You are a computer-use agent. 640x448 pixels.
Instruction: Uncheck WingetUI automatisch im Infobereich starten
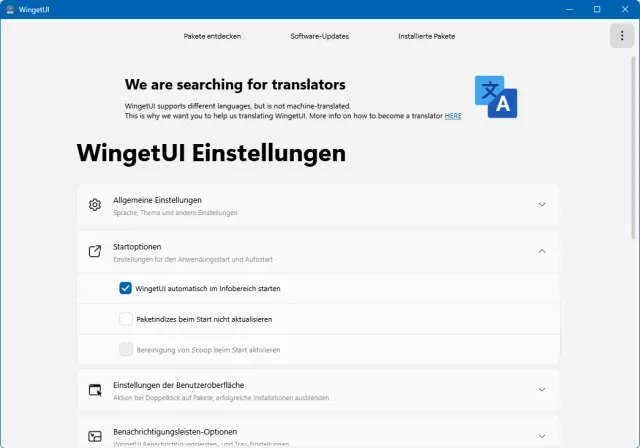tap(126, 288)
